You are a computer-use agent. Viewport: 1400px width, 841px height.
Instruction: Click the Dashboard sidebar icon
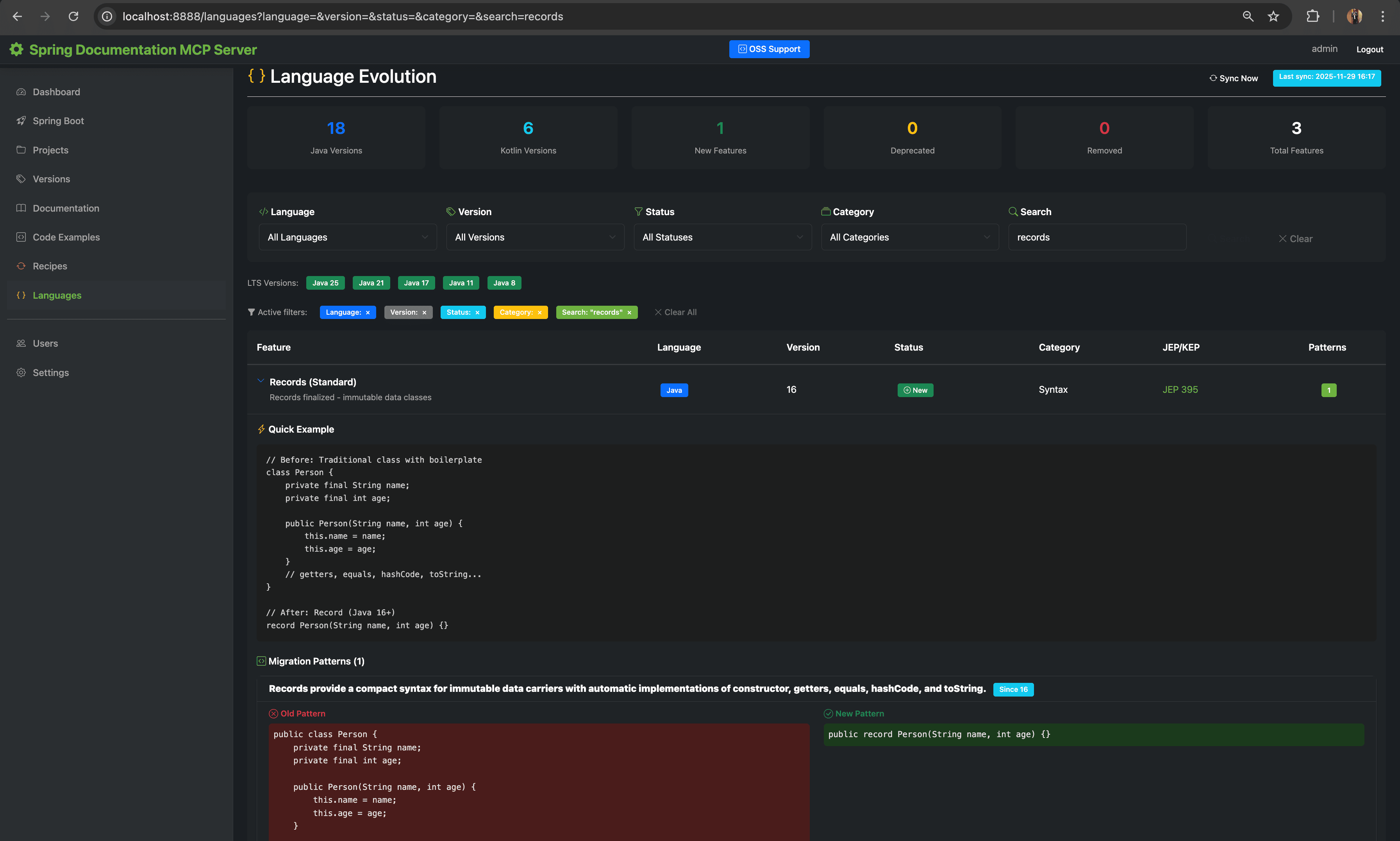[x=21, y=92]
